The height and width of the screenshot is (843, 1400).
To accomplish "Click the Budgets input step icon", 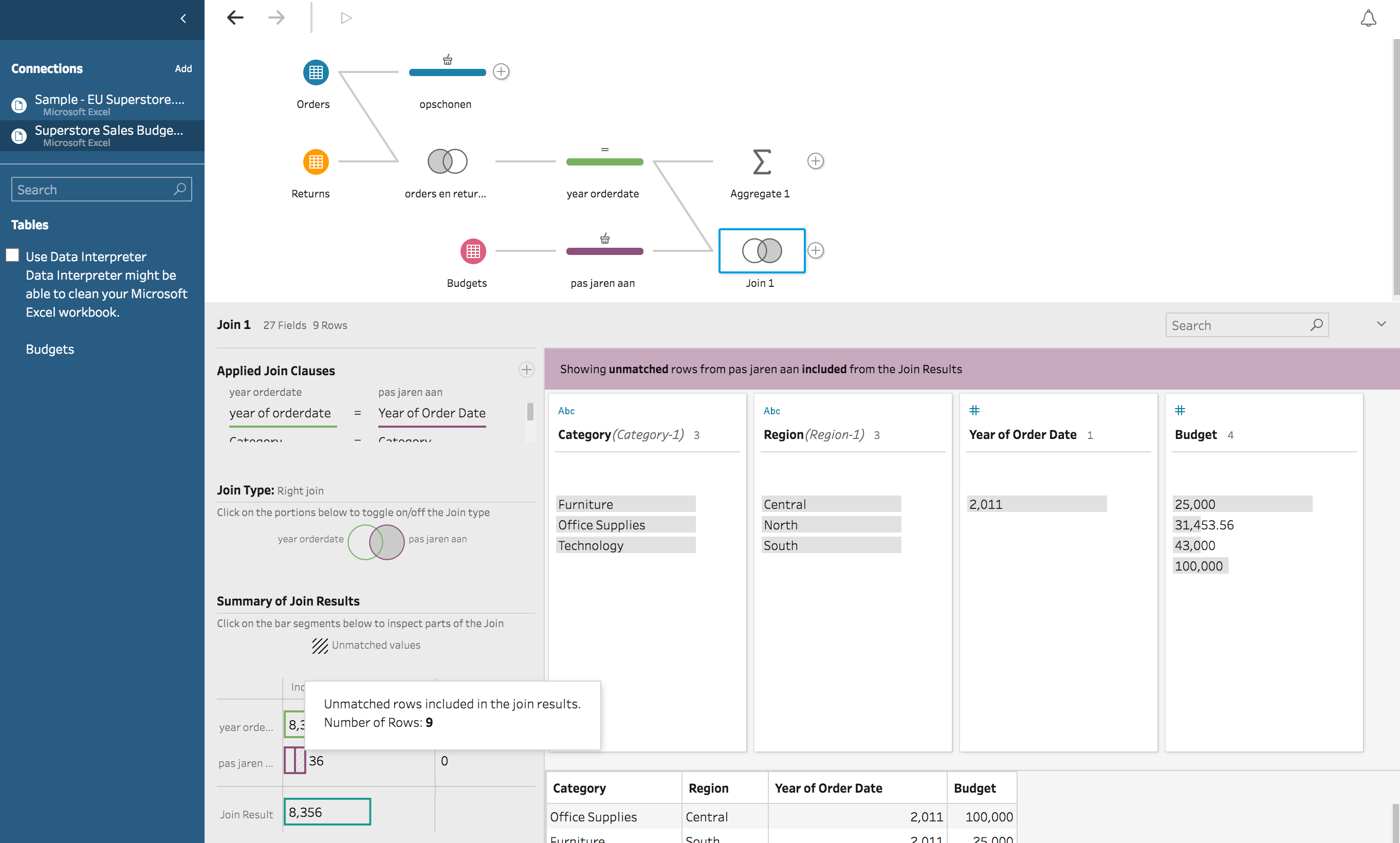I will click(472, 251).
